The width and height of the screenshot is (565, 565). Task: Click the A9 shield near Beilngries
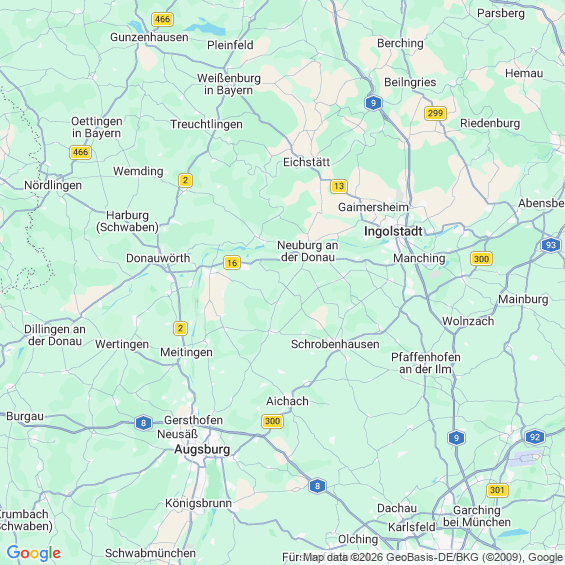point(373,103)
